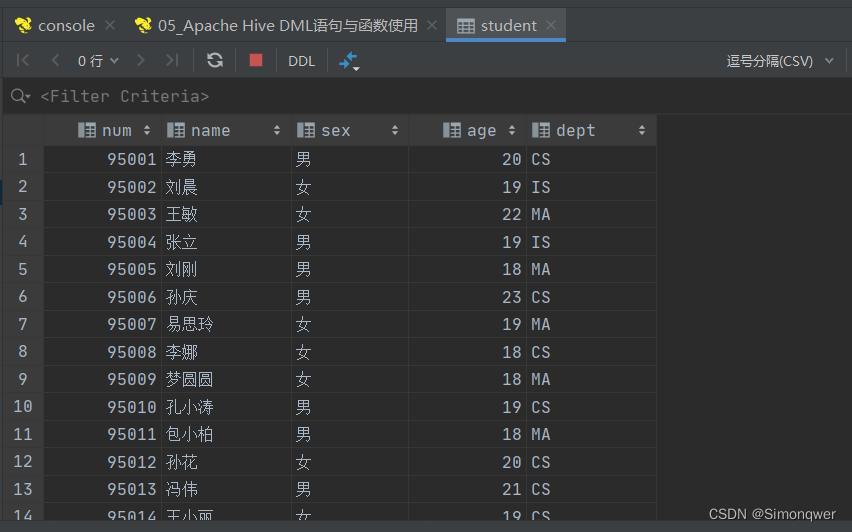Screen dimensions: 852x532
Task: Open the 逗号分隔(CSV) export format dropdown
Action: point(780,61)
